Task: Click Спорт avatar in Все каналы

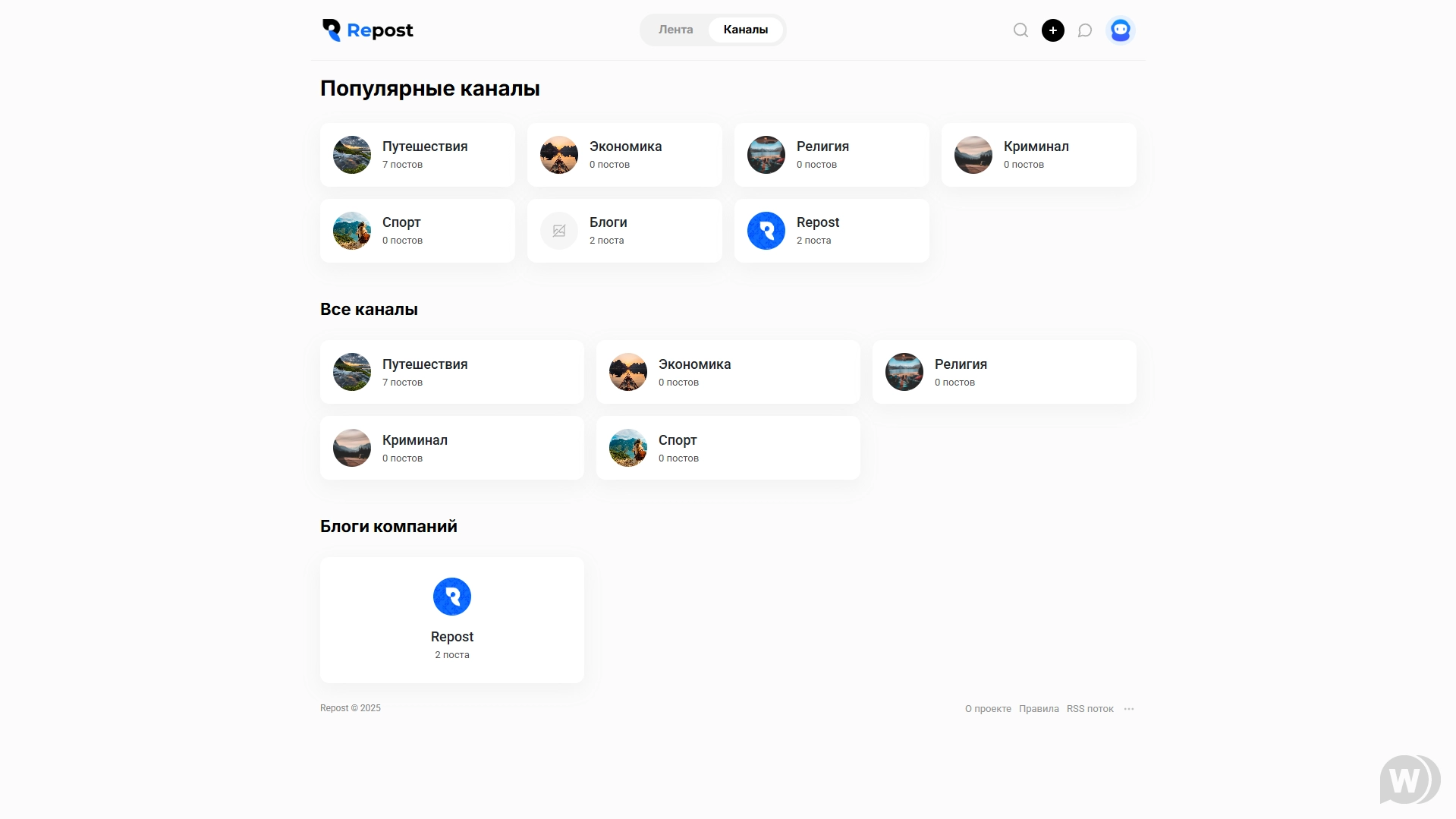Action: click(627, 448)
